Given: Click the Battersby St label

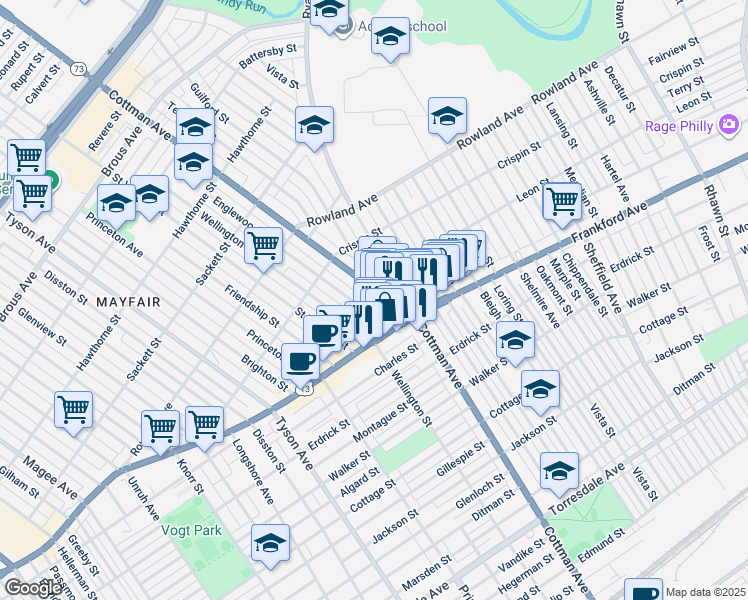Looking at the screenshot, I should [x=268, y=56].
